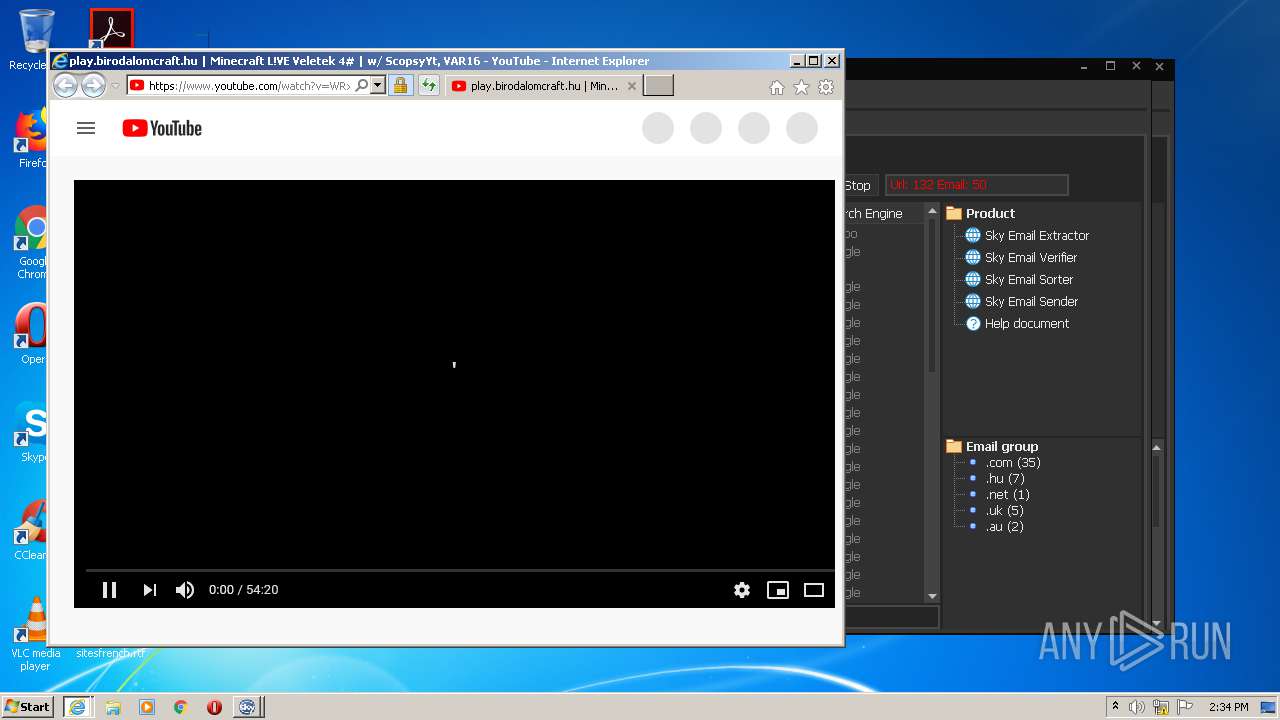This screenshot has height=720, width=1280.
Task: Click the video progress bar
Action: (460, 570)
